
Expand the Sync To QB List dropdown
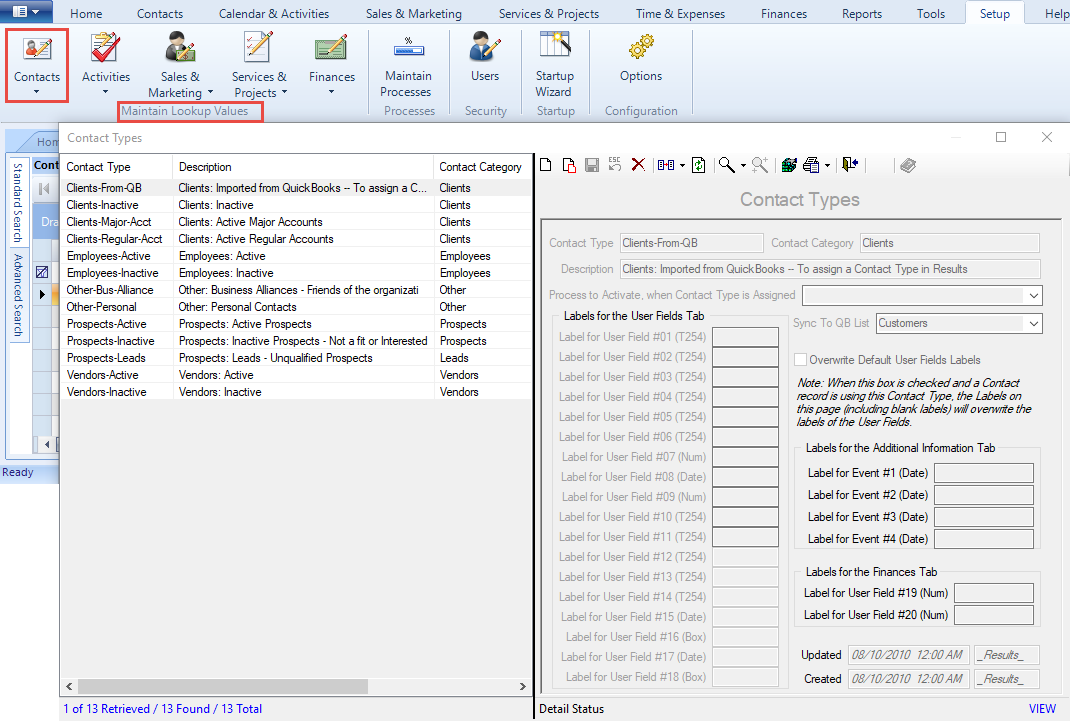pyautogui.click(x=1033, y=324)
